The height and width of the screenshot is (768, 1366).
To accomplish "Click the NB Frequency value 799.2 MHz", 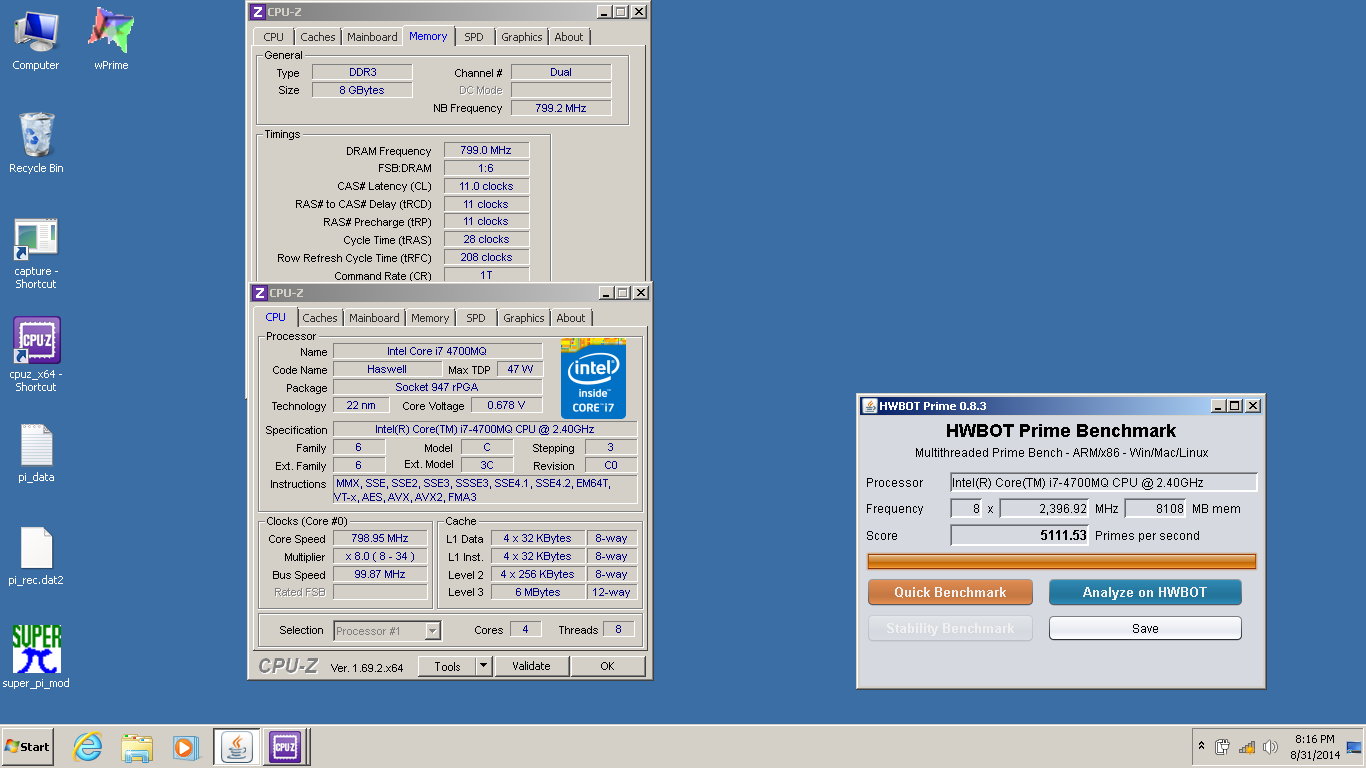I will pyautogui.click(x=561, y=107).
